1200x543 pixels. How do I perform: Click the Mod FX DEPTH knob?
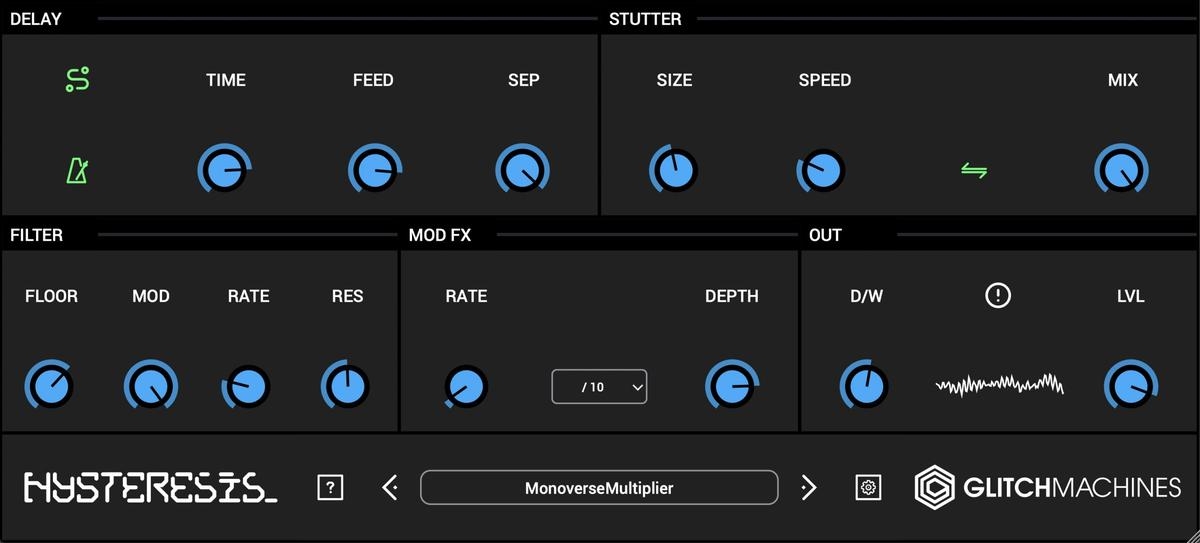[731, 386]
